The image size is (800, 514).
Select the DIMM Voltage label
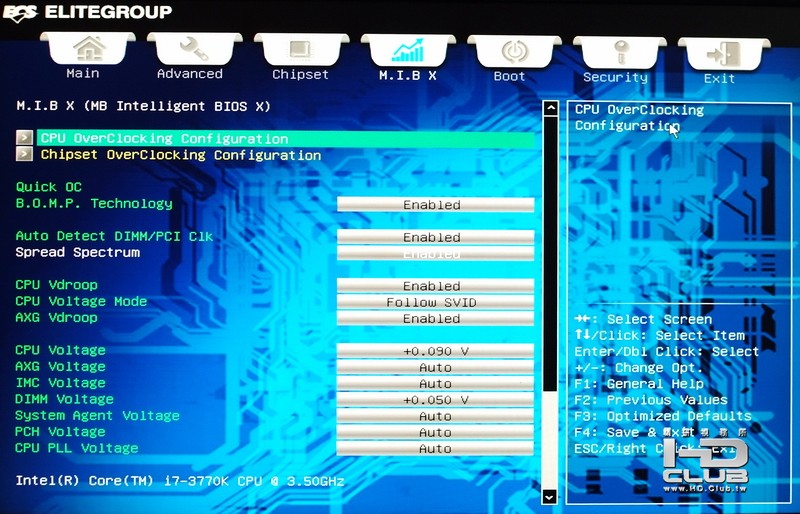(64, 399)
